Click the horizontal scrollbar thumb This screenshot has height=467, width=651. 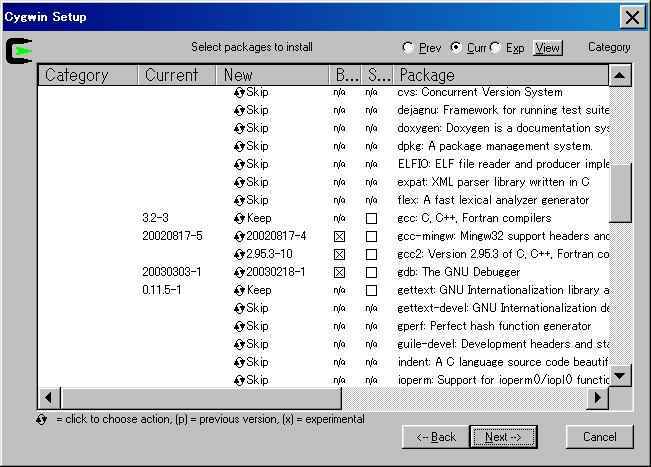201,398
